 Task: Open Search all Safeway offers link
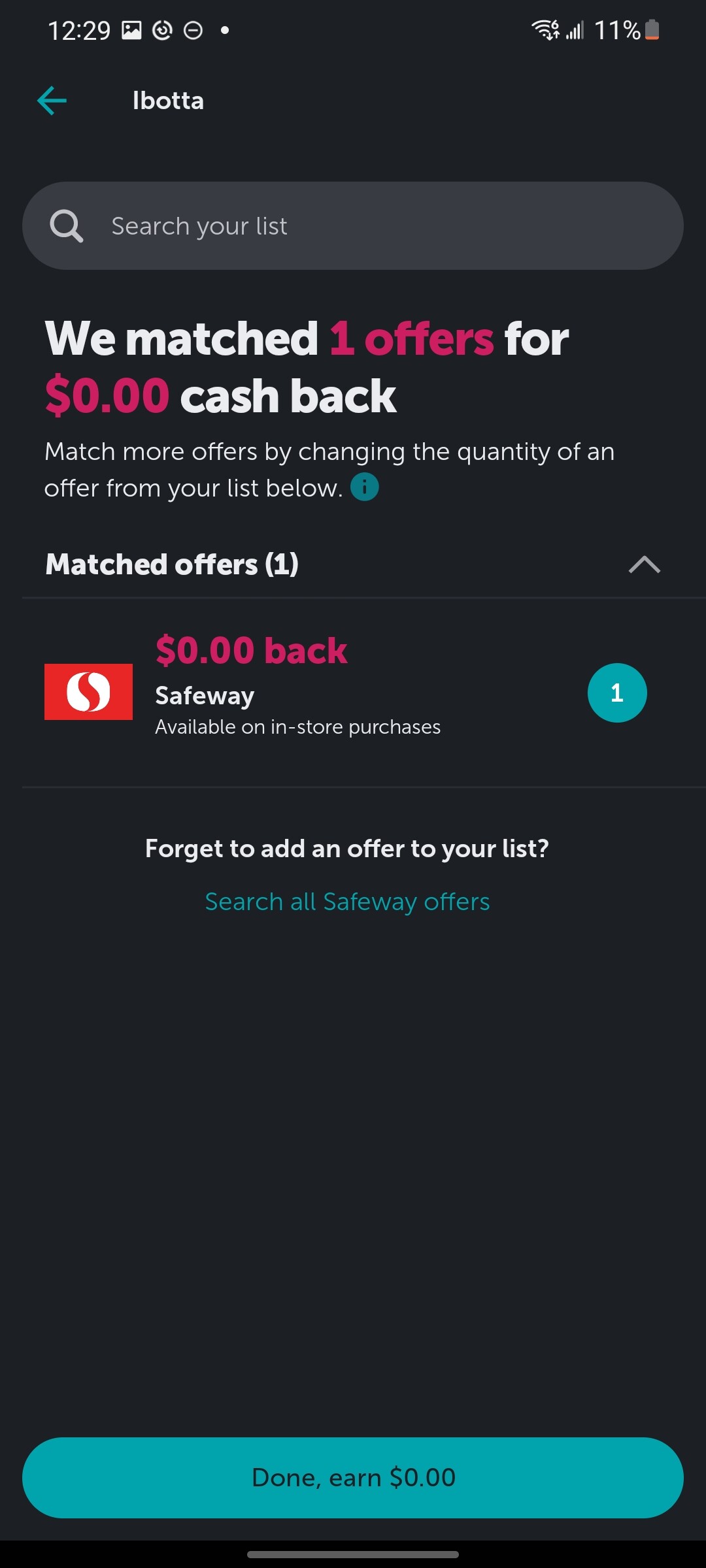pos(347,902)
